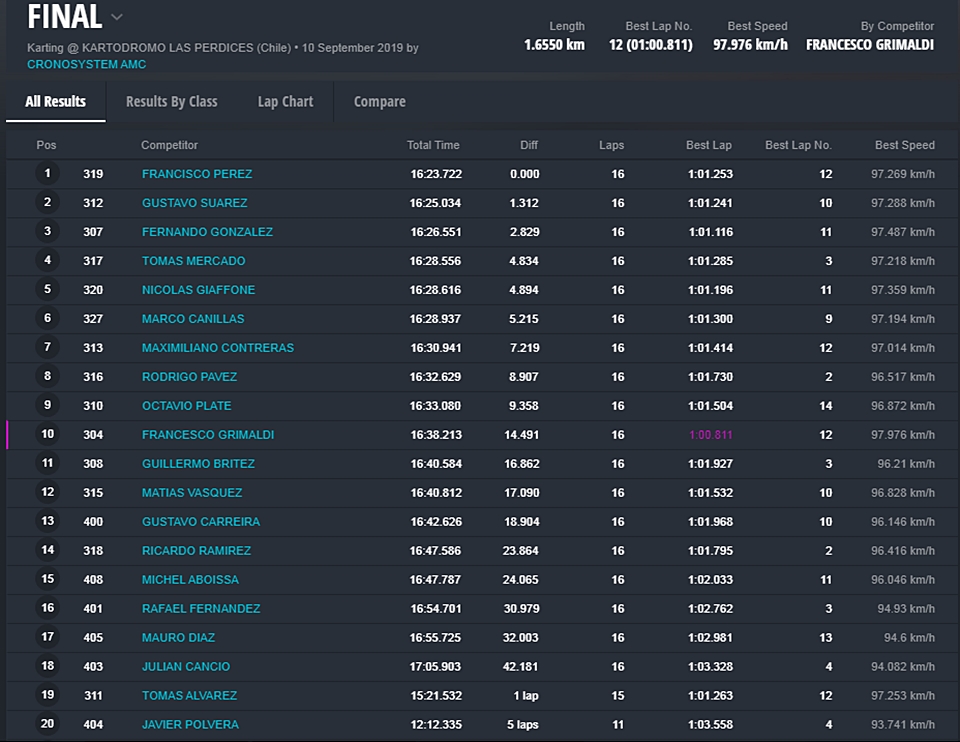Click the purple best lap time 1:00.811
Viewport: 960px width, 742px height.
[x=710, y=435]
